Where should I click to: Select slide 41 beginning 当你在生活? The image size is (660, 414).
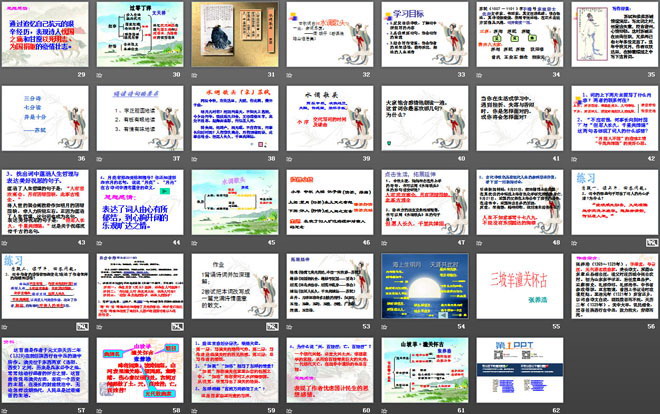pyautogui.click(x=520, y=118)
